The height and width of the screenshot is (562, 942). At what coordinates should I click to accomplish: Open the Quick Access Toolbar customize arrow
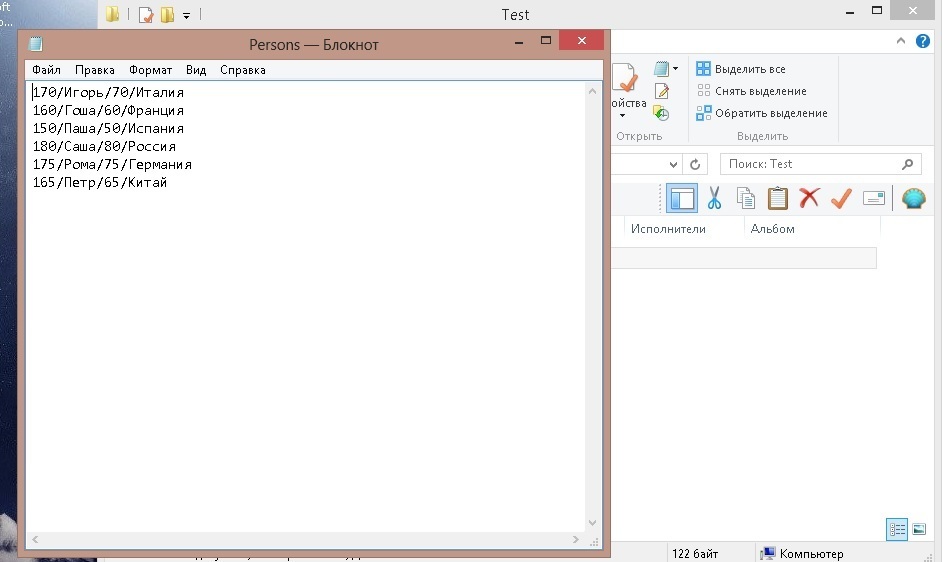pyautogui.click(x=187, y=15)
